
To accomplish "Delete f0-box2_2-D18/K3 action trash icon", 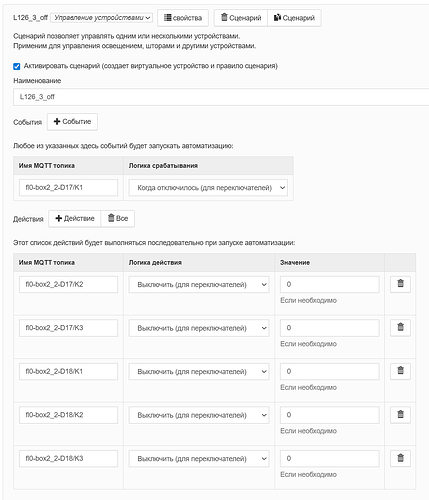I will pyautogui.click(x=400, y=458).
